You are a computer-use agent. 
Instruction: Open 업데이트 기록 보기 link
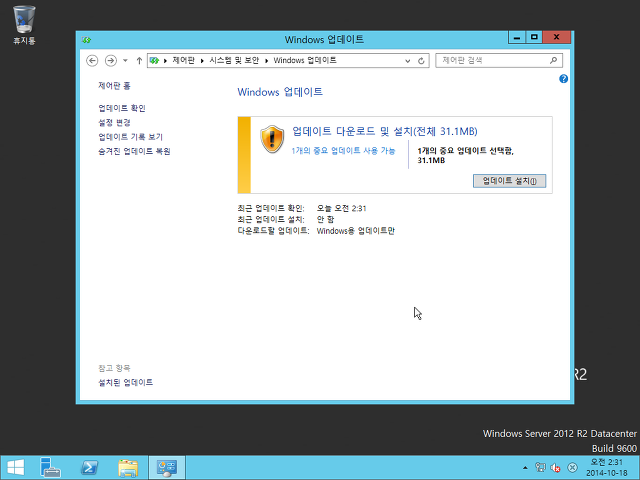(131, 137)
